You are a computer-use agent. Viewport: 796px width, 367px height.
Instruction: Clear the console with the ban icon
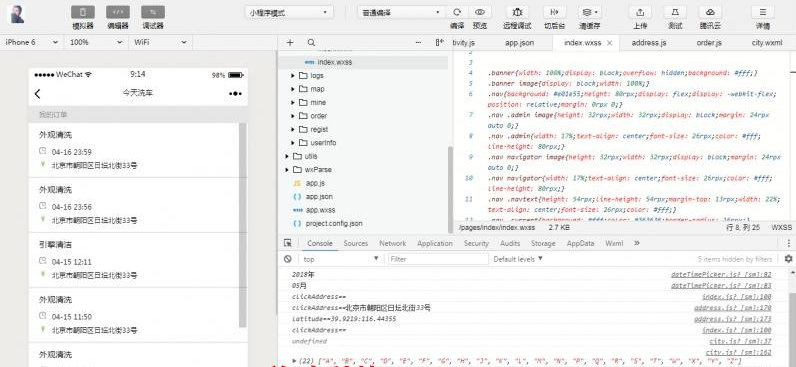(x=288, y=259)
